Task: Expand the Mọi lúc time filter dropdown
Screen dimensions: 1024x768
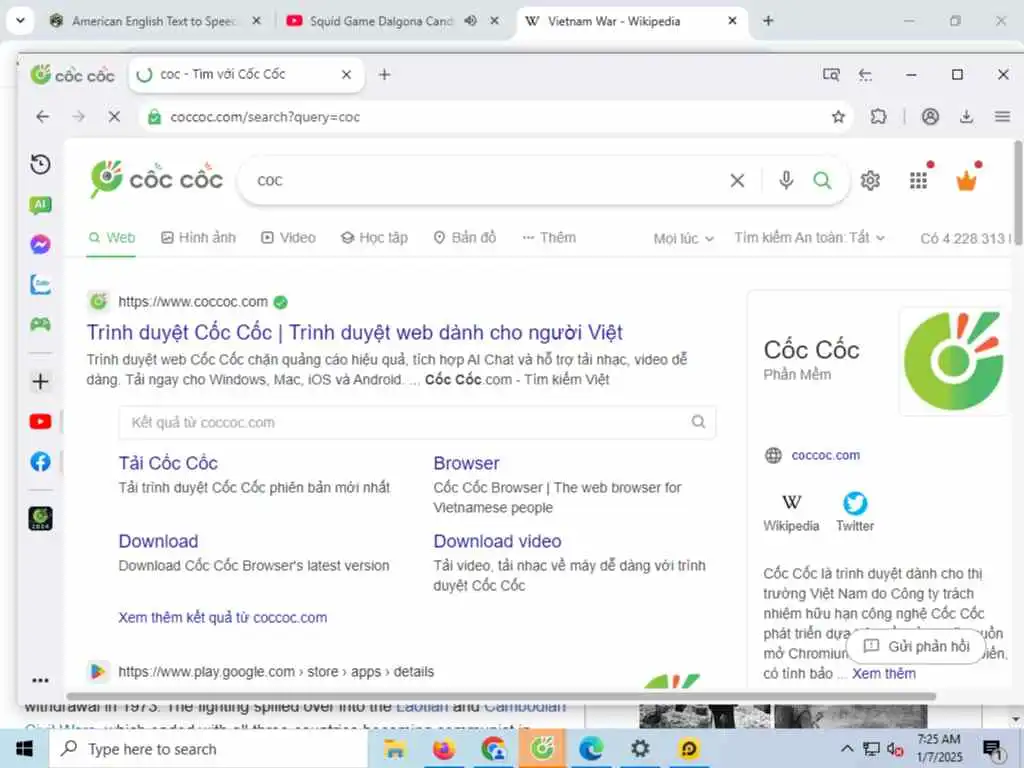Action: 683,238
